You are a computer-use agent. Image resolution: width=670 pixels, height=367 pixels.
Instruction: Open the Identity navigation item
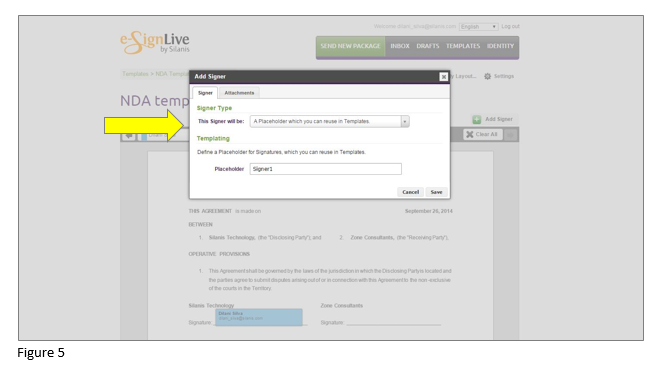[x=500, y=46]
